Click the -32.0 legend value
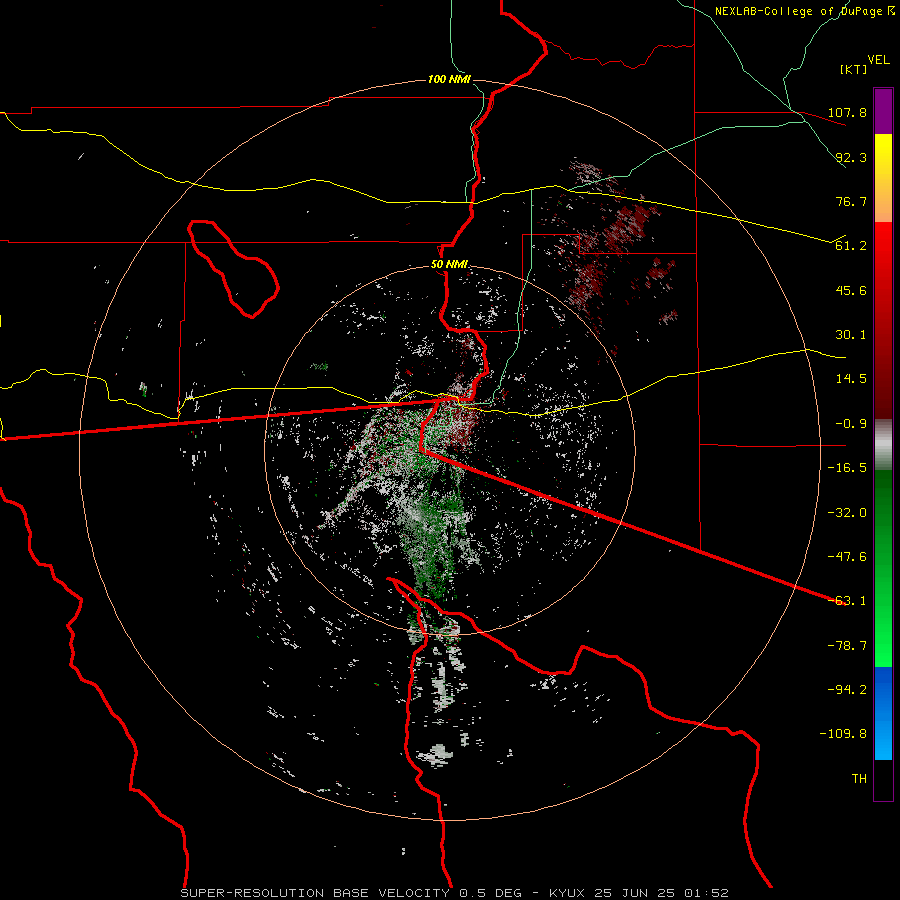This screenshot has width=900, height=900. point(847,513)
